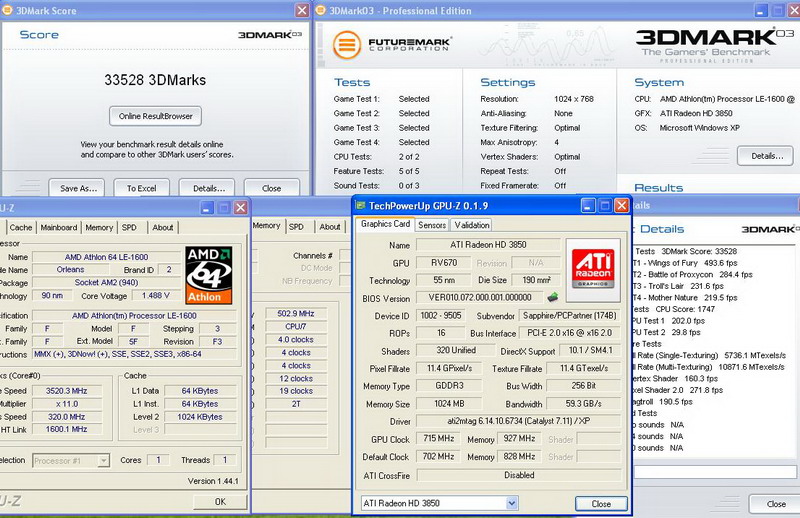Screen dimensions: 800x518
Task: Close the CPU-Z window with red X
Action: pos(240,208)
